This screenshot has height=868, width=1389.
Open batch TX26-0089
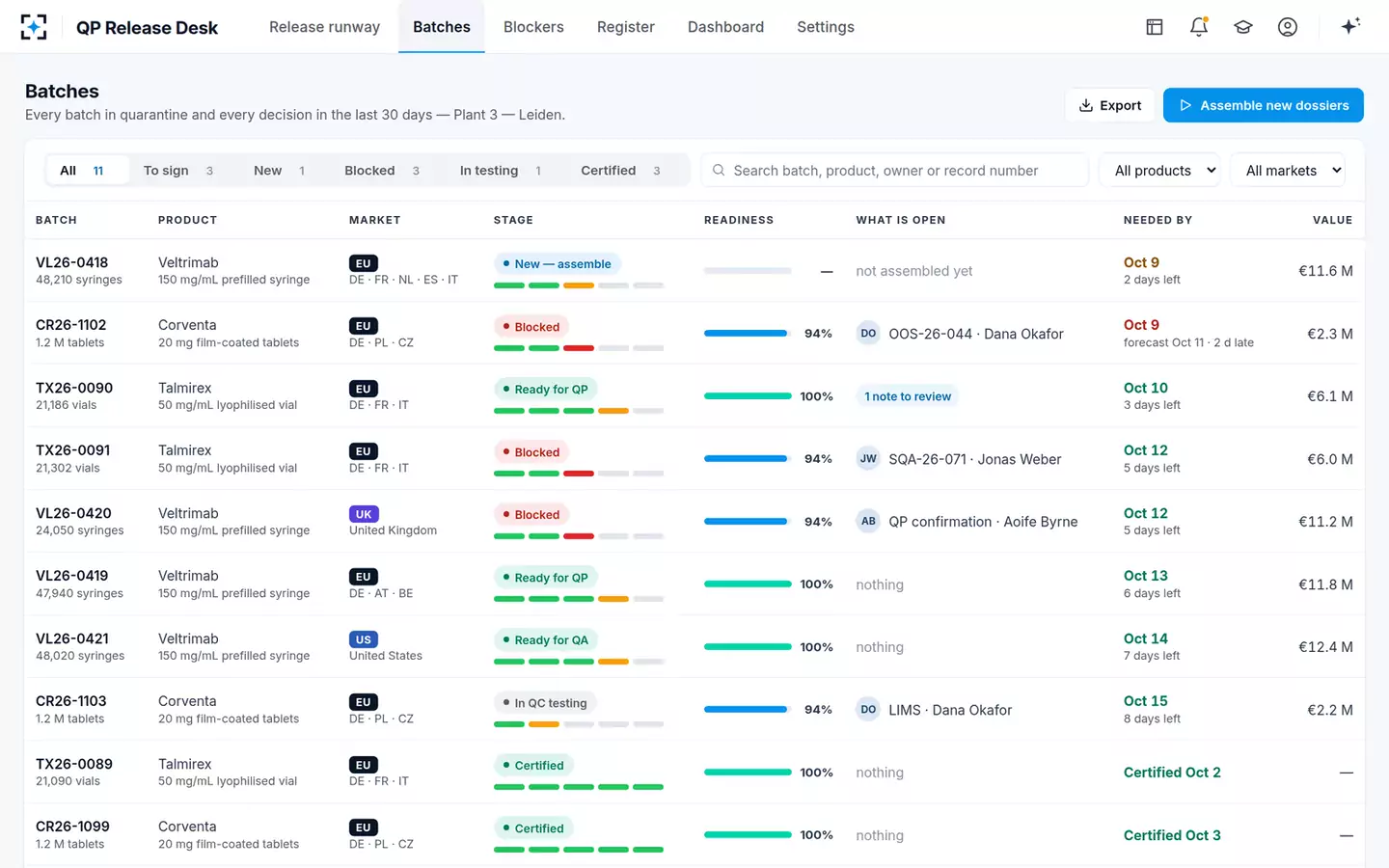coord(74,764)
